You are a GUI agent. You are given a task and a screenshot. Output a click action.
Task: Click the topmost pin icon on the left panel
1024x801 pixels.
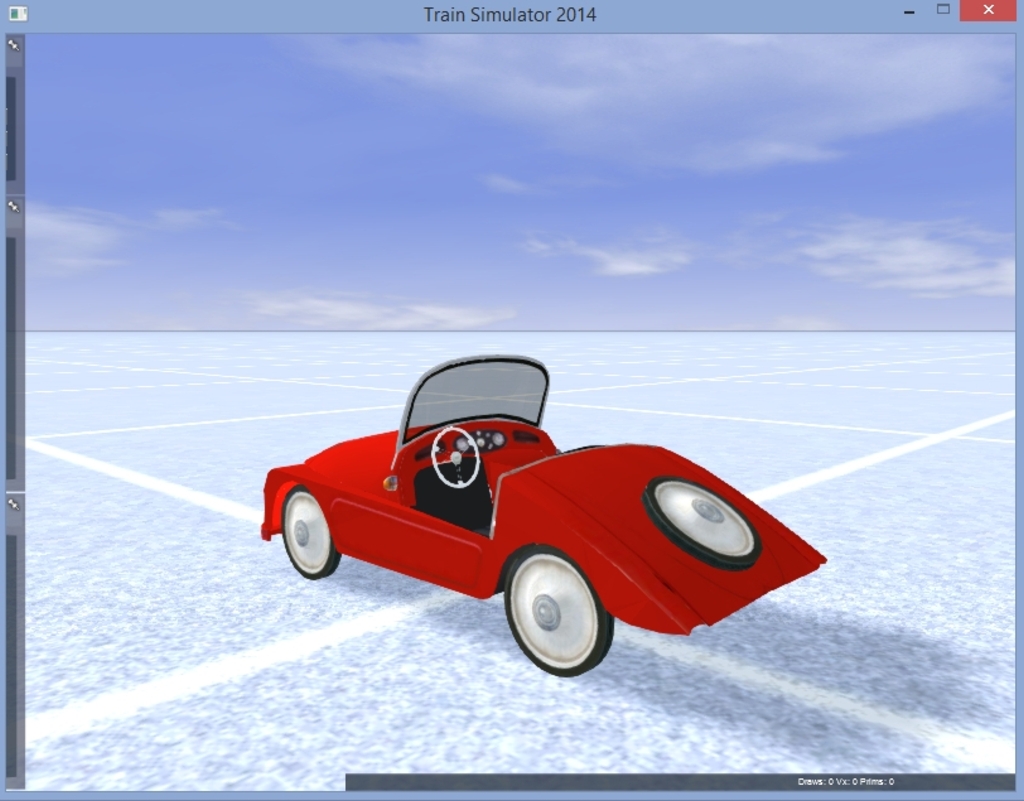[x=13, y=45]
